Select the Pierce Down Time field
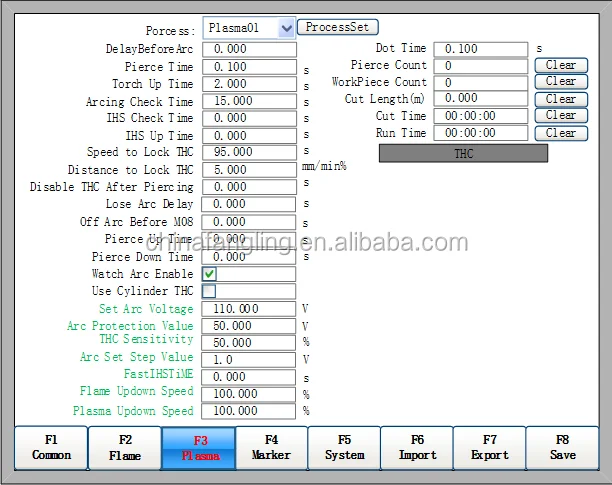Image resolution: width=612 pixels, height=485 pixels. pos(249,257)
